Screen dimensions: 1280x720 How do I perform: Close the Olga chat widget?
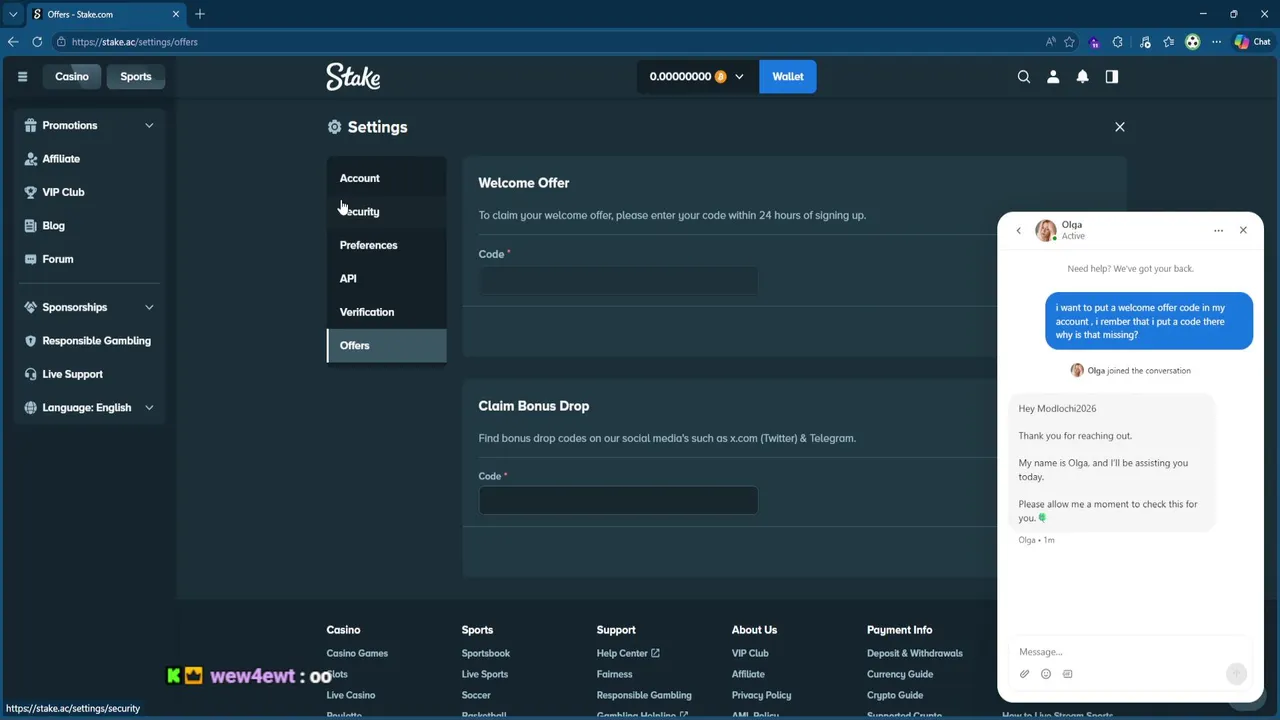pos(1243,230)
